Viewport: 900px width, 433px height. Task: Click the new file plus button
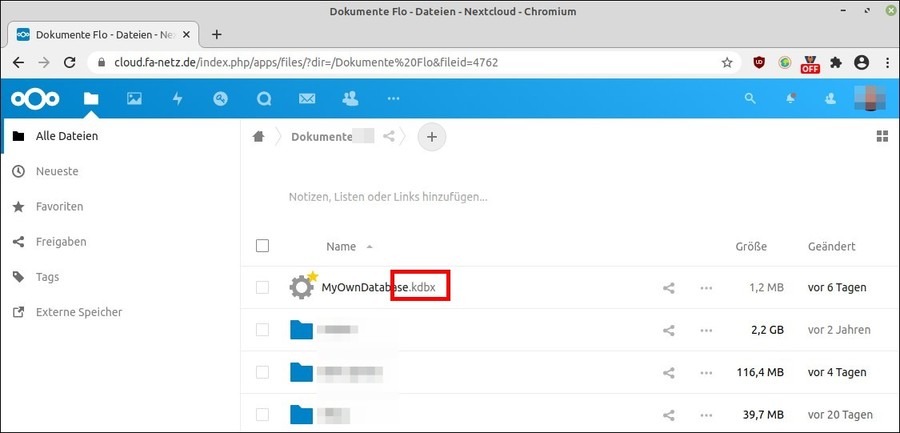click(x=431, y=137)
